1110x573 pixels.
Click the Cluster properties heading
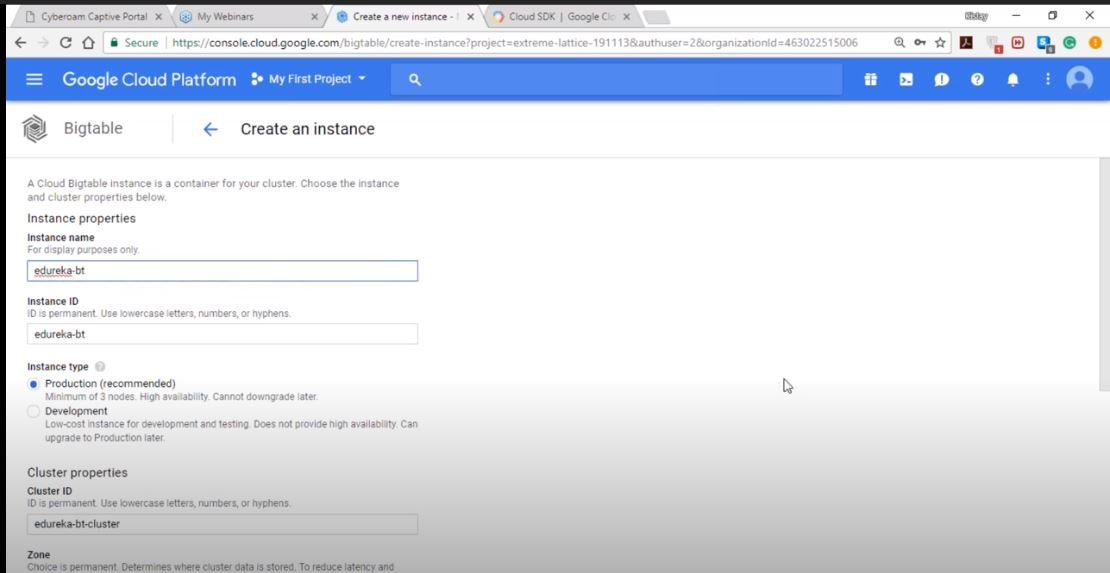pyautogui.click(x=77, y=472)
